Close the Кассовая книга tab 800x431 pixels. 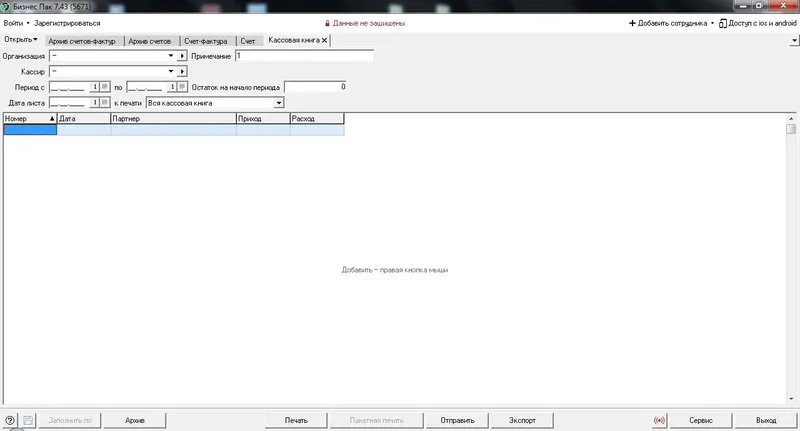coord(324,40)
